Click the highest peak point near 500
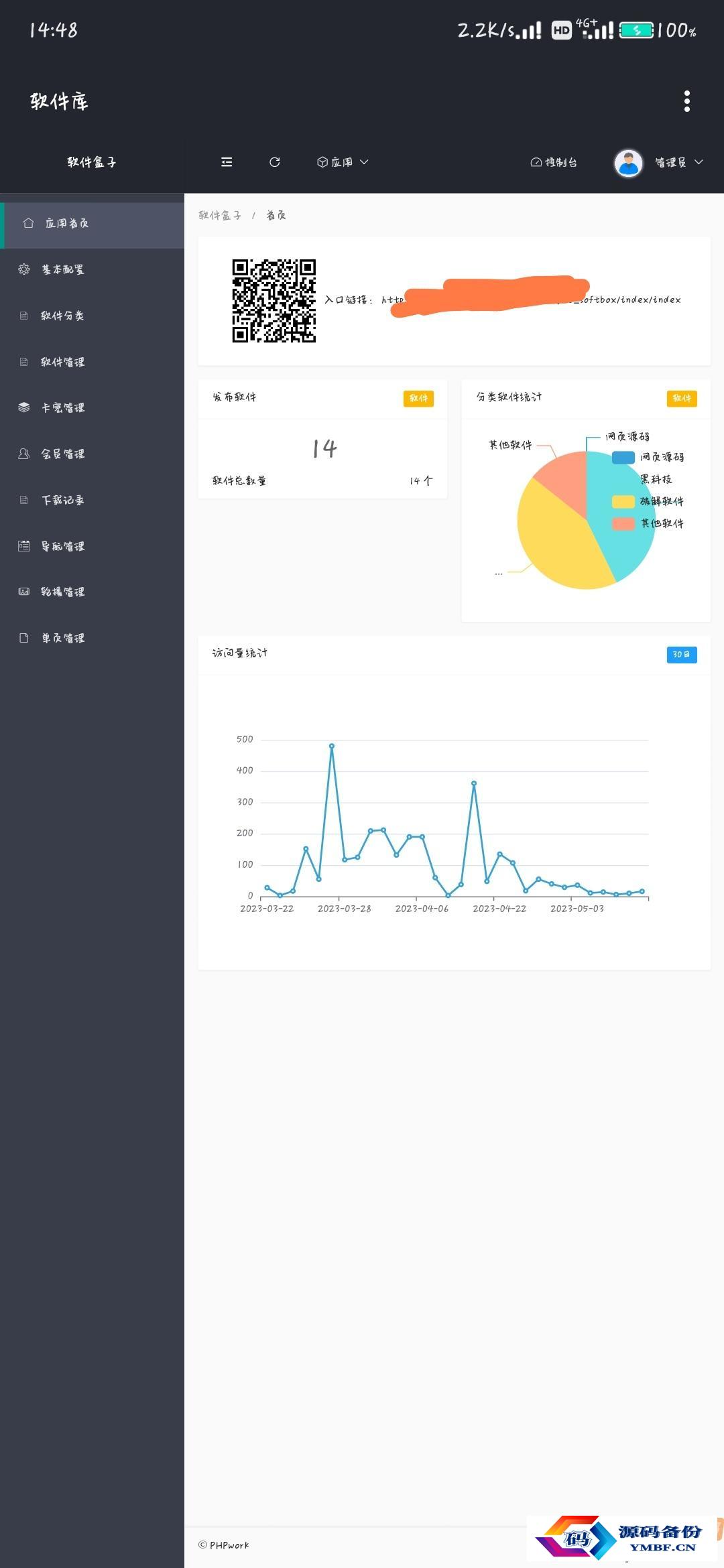This screenshot has height=1568, width=724. [x=331, y=746]
